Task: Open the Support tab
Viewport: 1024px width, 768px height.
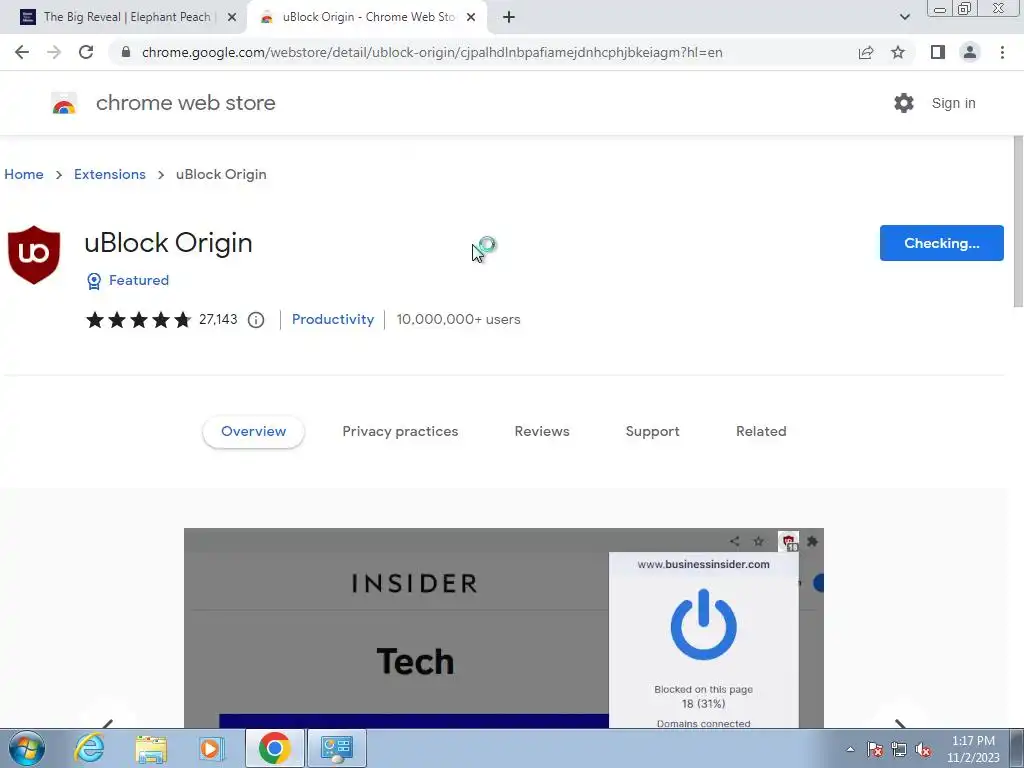Action: [x=652, y=431]
